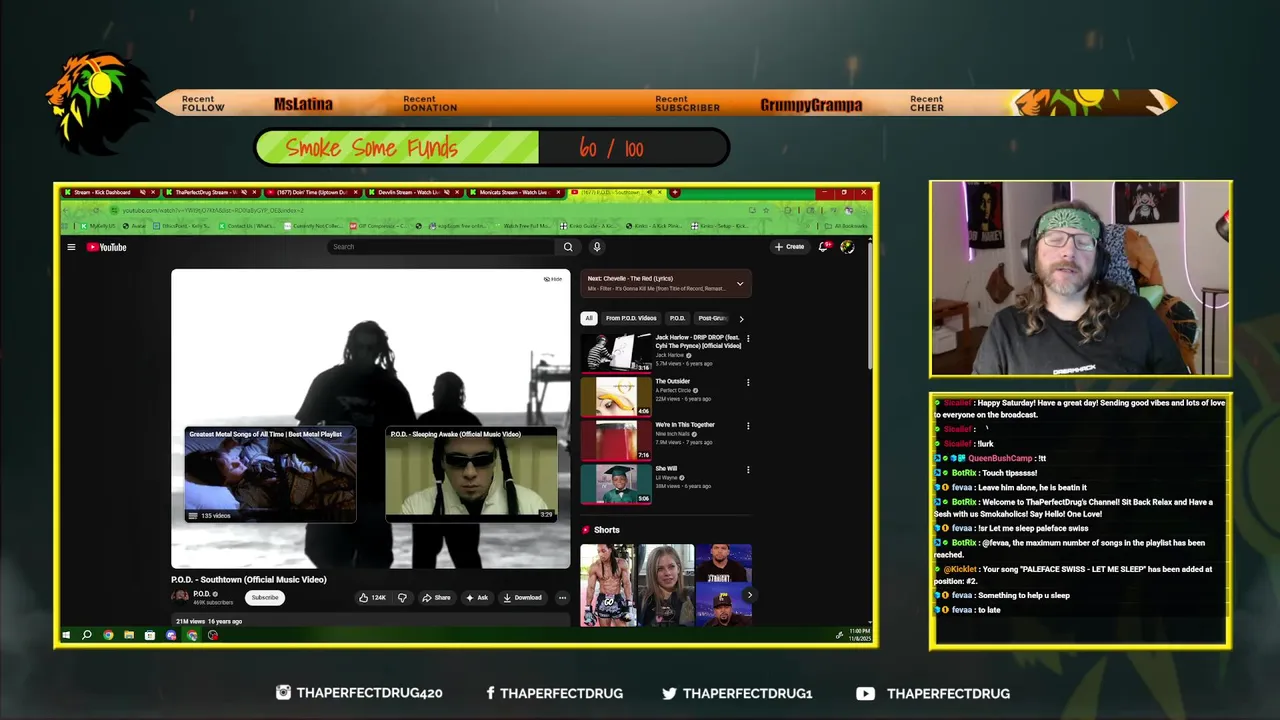Open more actions menu beside Download
Image resolution: width=1280 pixels, height=720 pixels.
point(562,598)
